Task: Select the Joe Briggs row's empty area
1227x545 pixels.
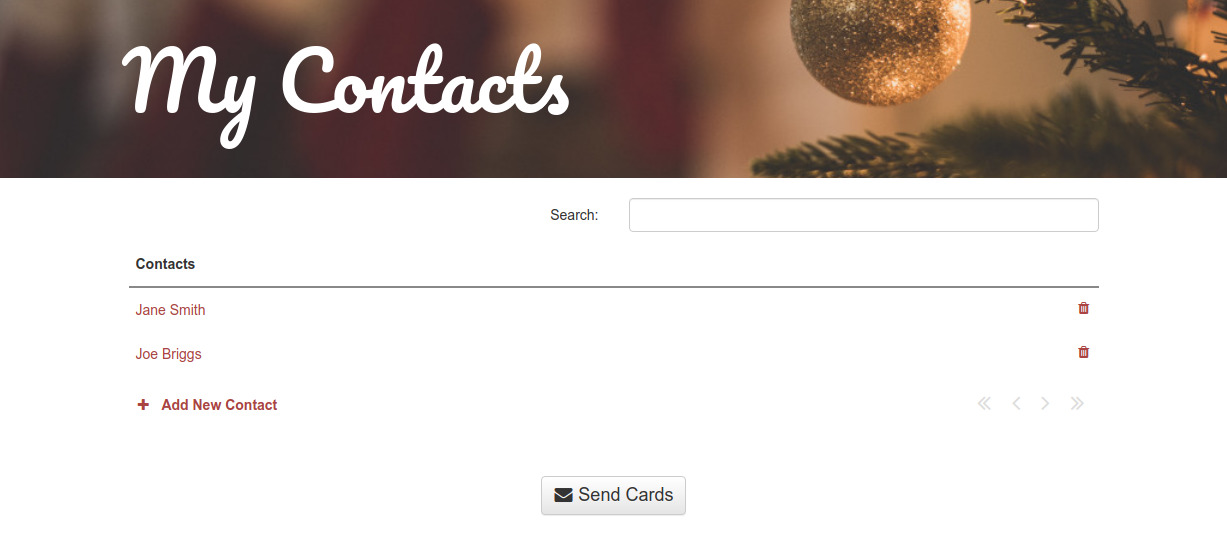Action: point(640,354)
